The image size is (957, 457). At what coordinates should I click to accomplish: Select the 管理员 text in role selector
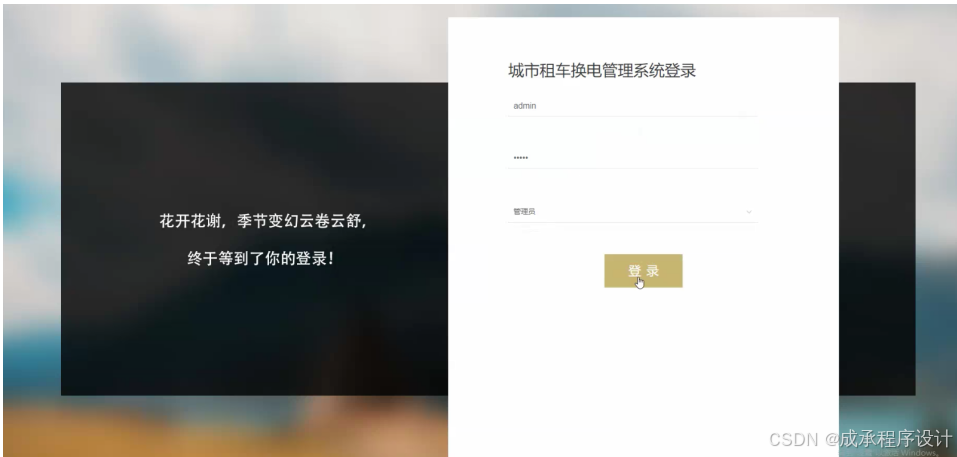(524, 212)
